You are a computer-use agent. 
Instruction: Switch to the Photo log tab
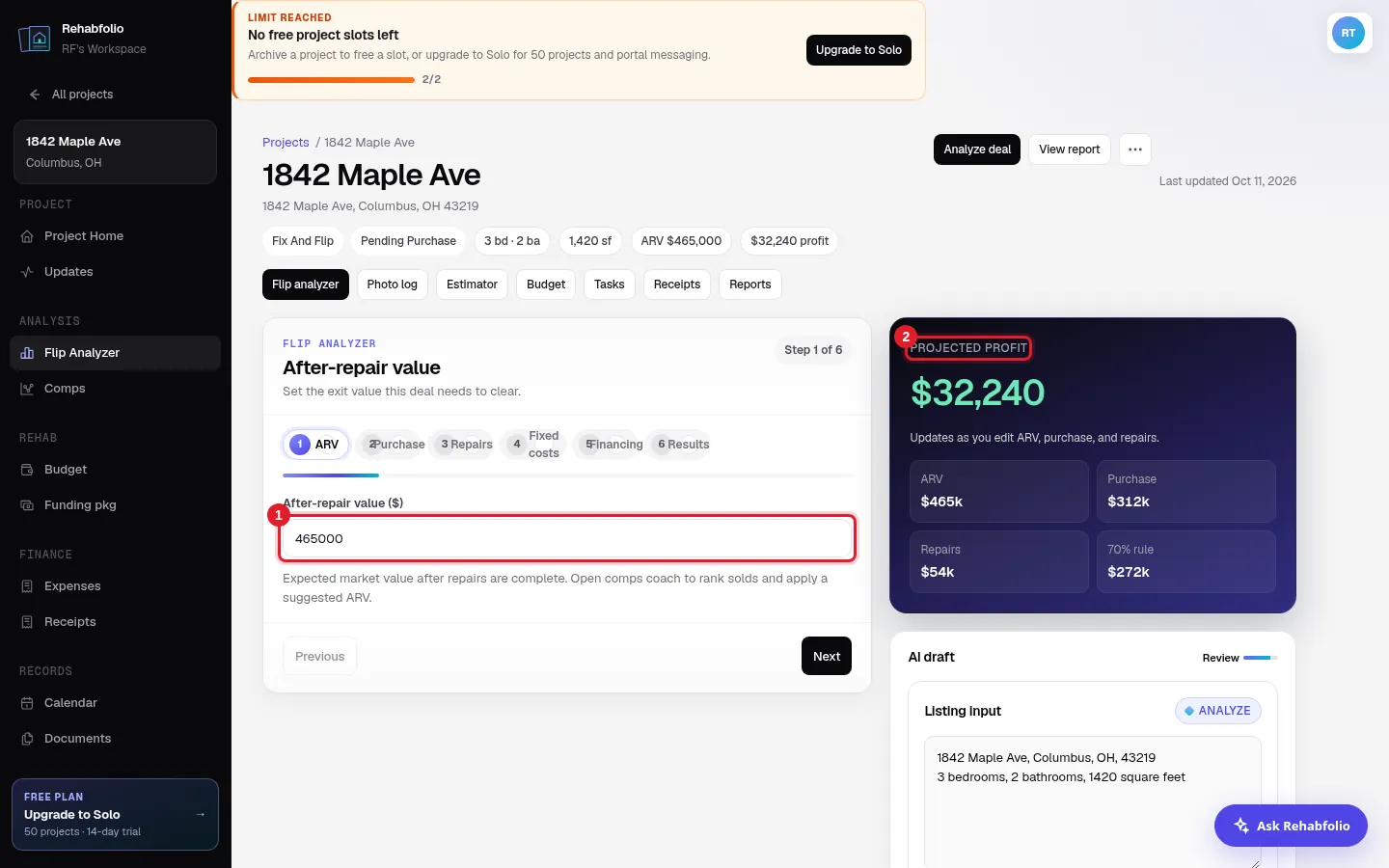pos(392,285)
